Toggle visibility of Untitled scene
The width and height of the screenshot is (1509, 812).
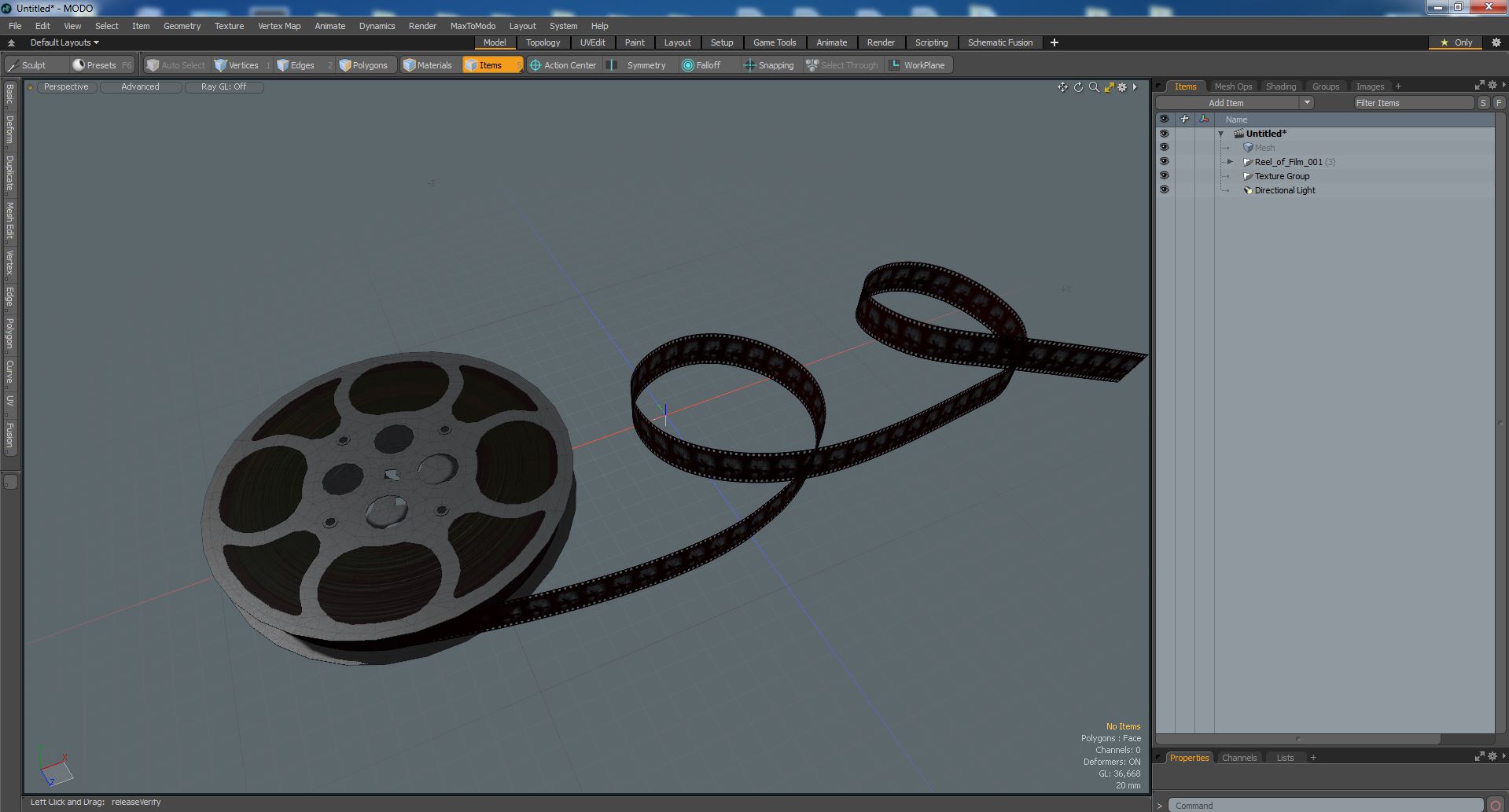pos(1165,134)
